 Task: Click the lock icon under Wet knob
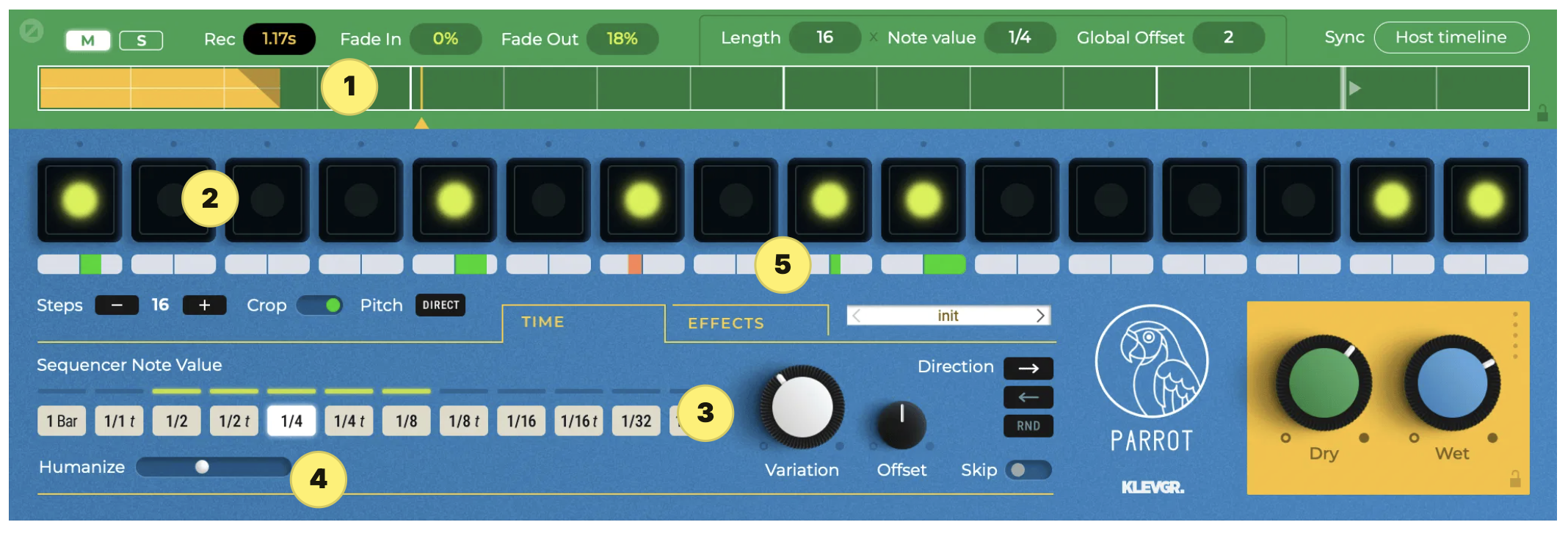[1514, 479]
